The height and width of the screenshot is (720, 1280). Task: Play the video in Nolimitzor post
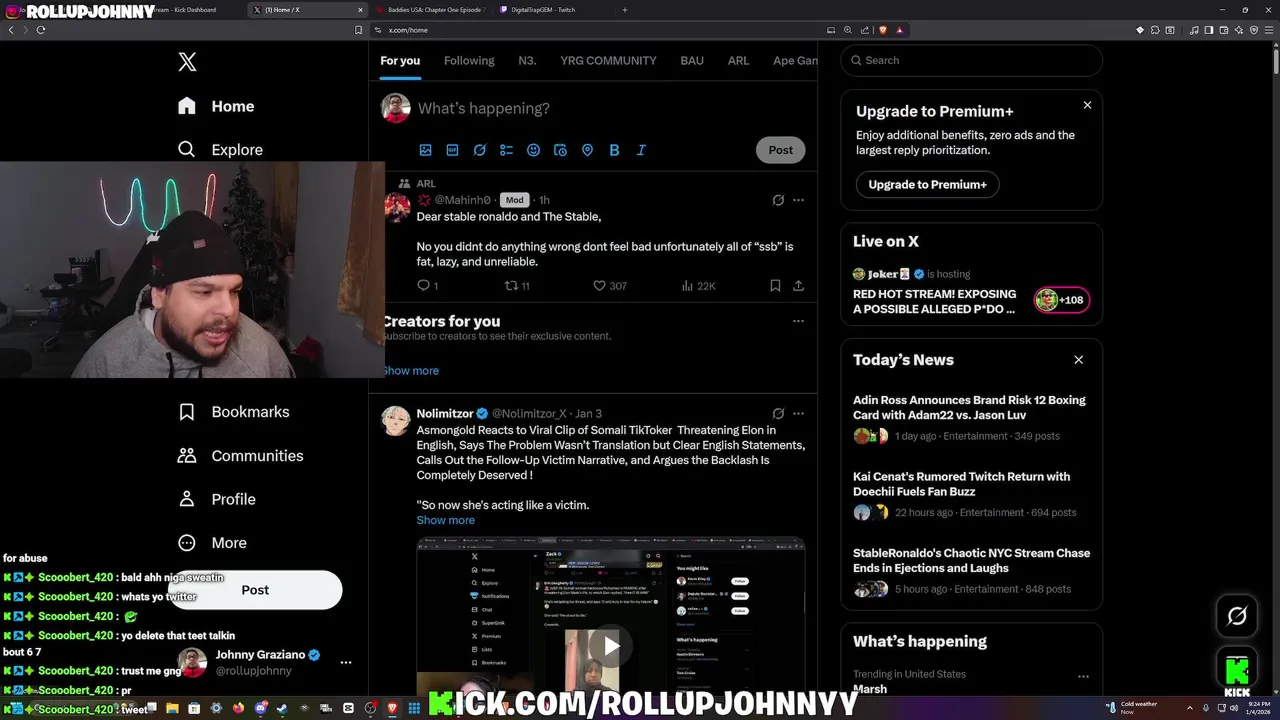coord(611,646)
